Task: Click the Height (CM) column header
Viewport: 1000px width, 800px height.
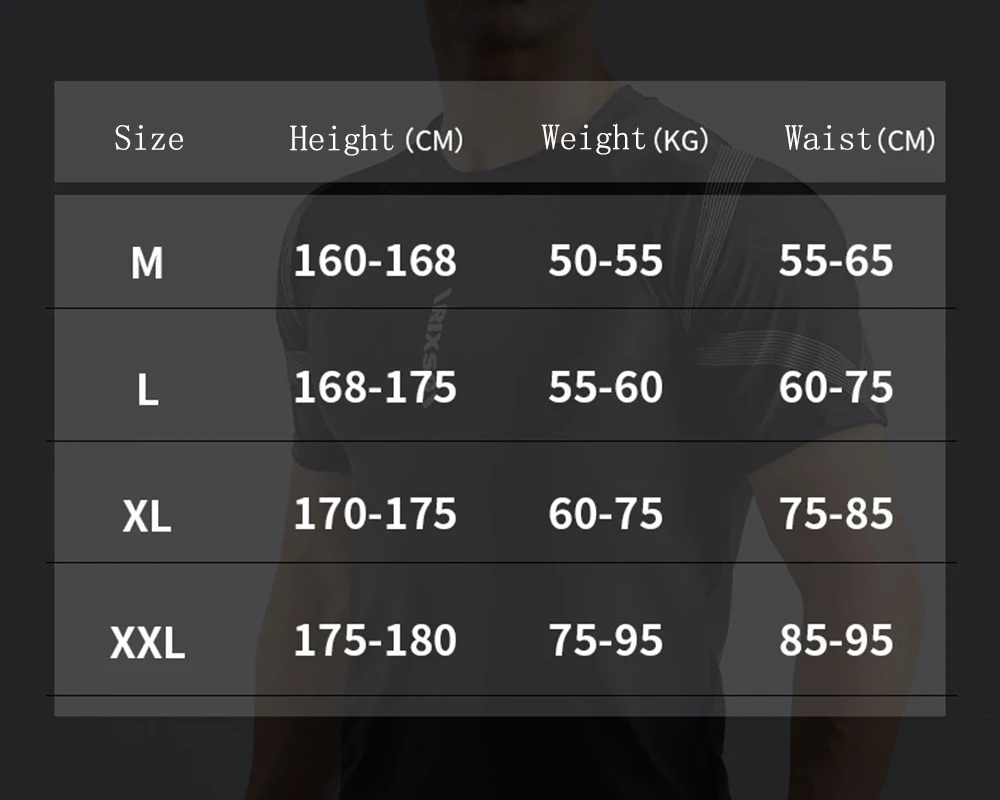Action: [x=376, y=139]
